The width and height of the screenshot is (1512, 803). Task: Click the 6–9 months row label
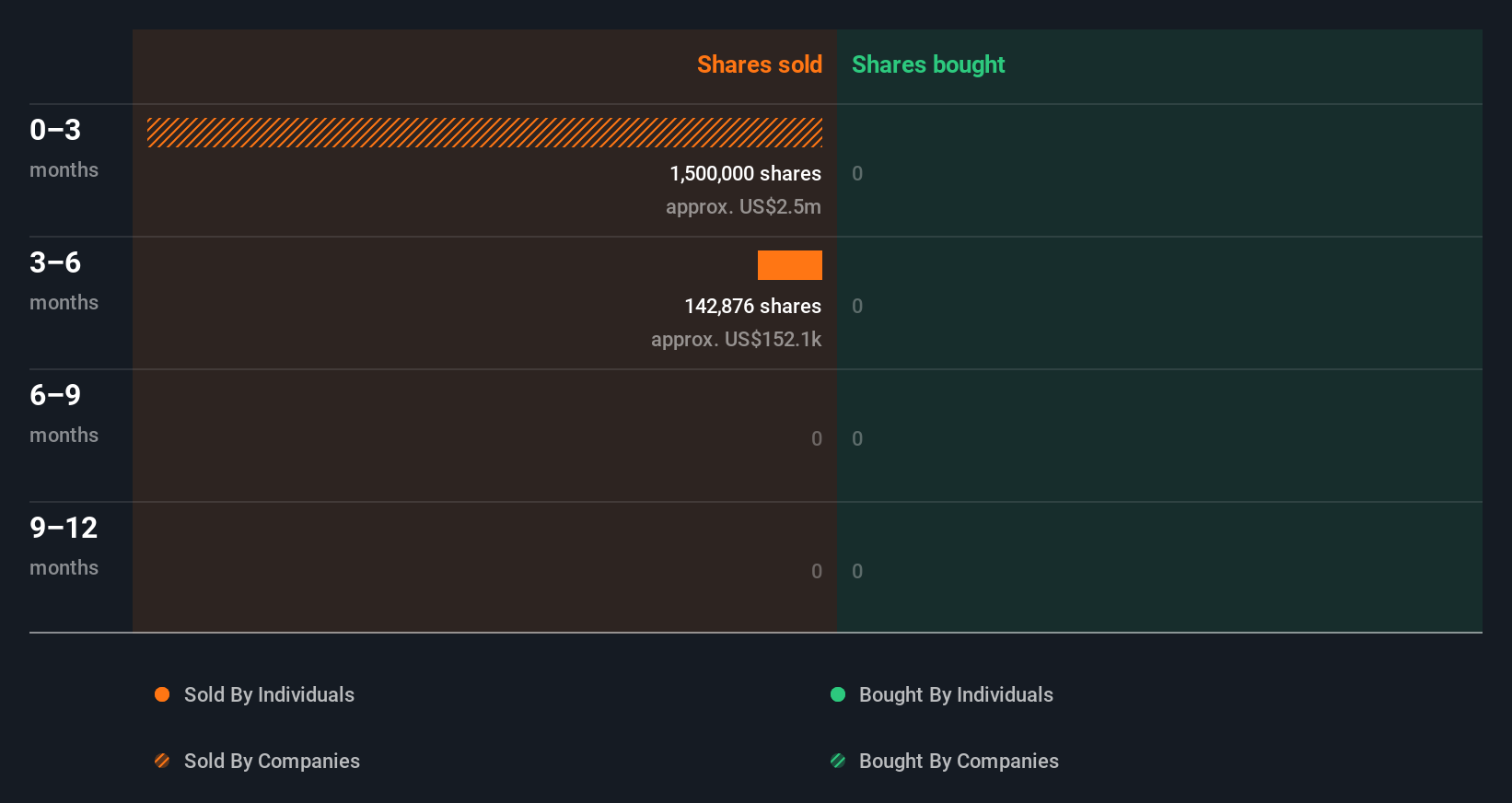coord(64,413)
